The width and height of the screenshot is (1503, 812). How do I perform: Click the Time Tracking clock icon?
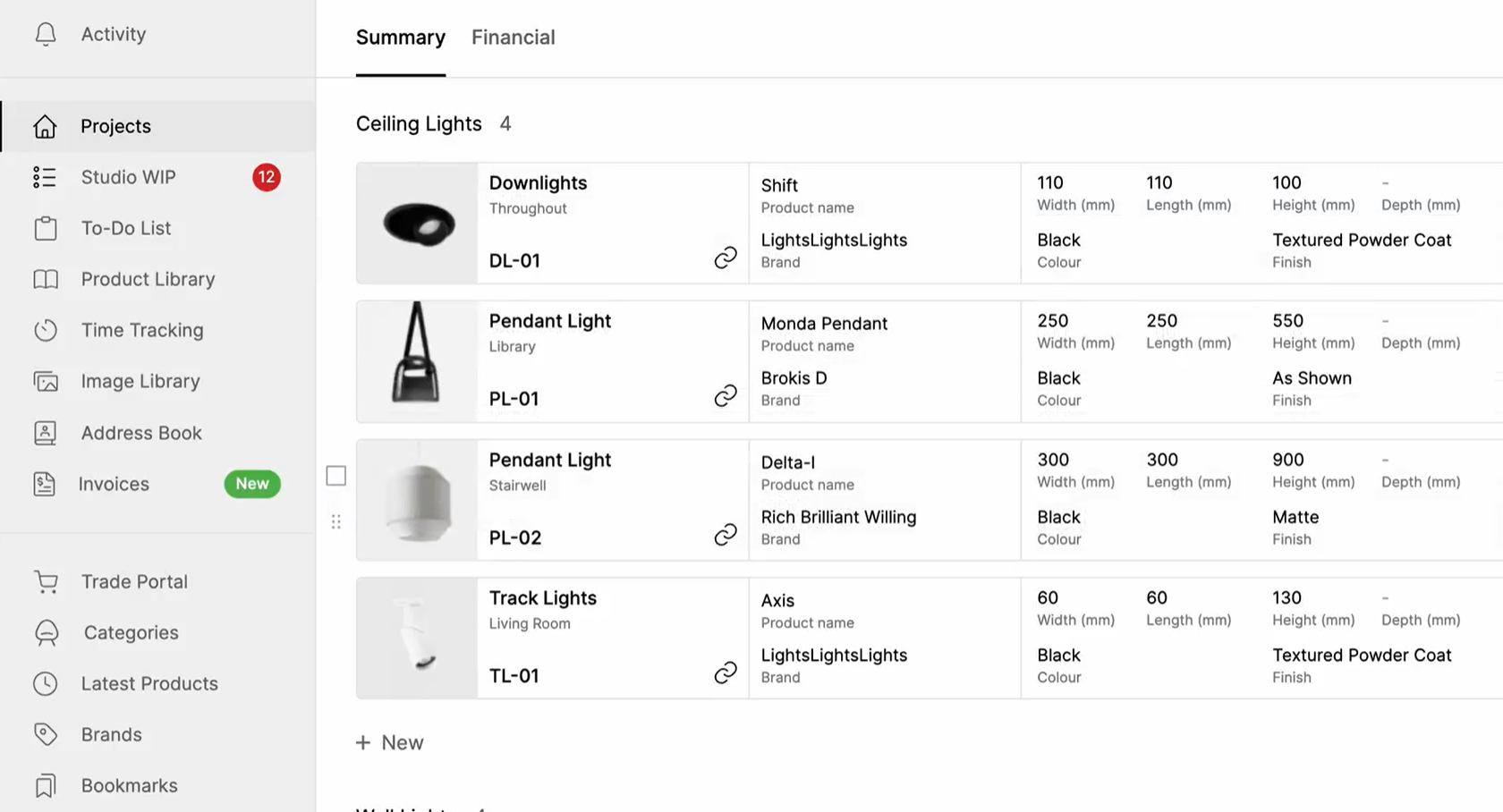(46, 330)
